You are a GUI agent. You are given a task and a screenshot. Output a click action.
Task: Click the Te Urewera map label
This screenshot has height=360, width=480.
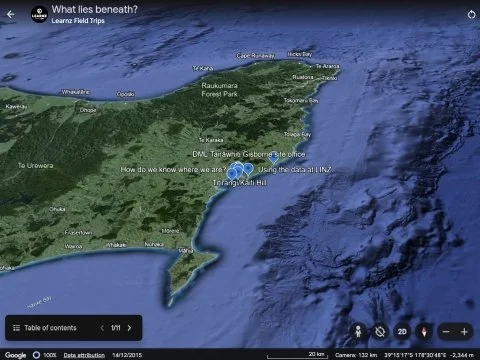35,166
